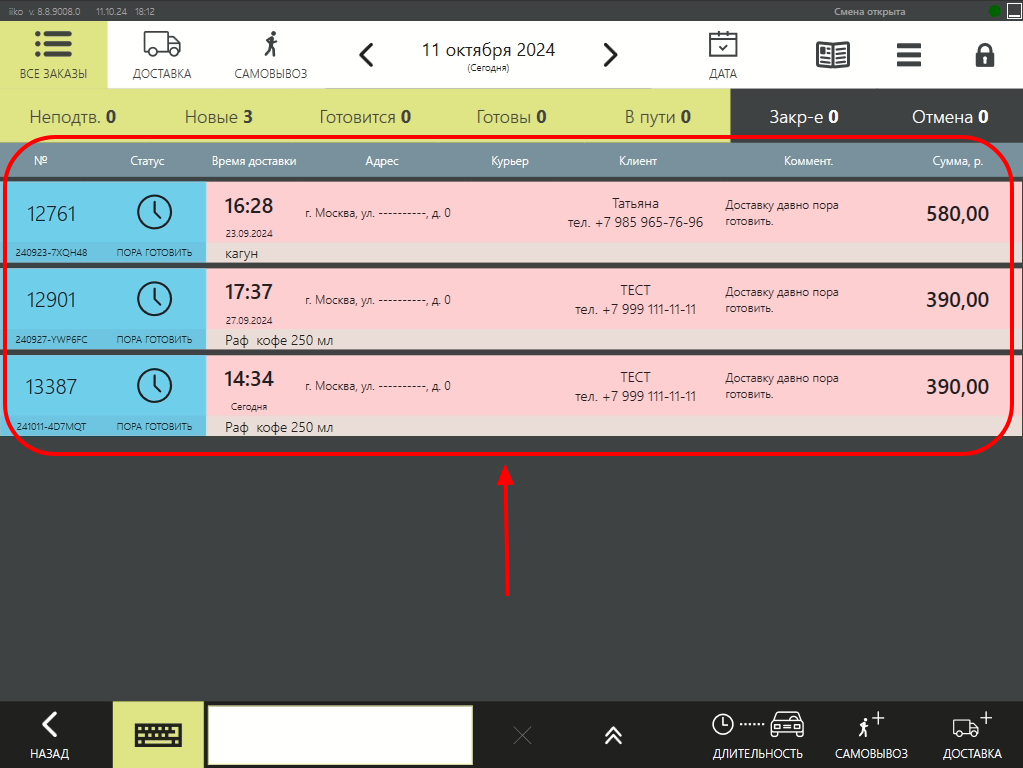Expand panel with double chevron up
Image resolution: width=1023 pixels, height=768 pixels.
[613, 736]
